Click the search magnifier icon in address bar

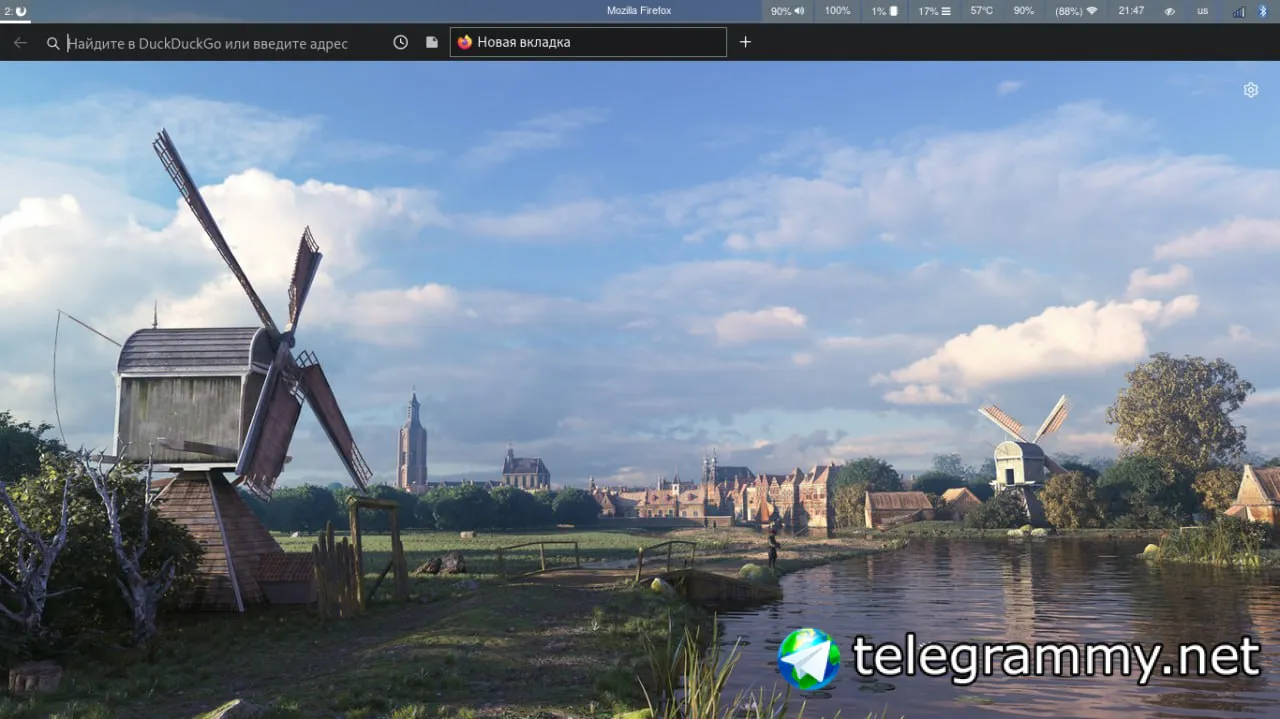[53, 43]
